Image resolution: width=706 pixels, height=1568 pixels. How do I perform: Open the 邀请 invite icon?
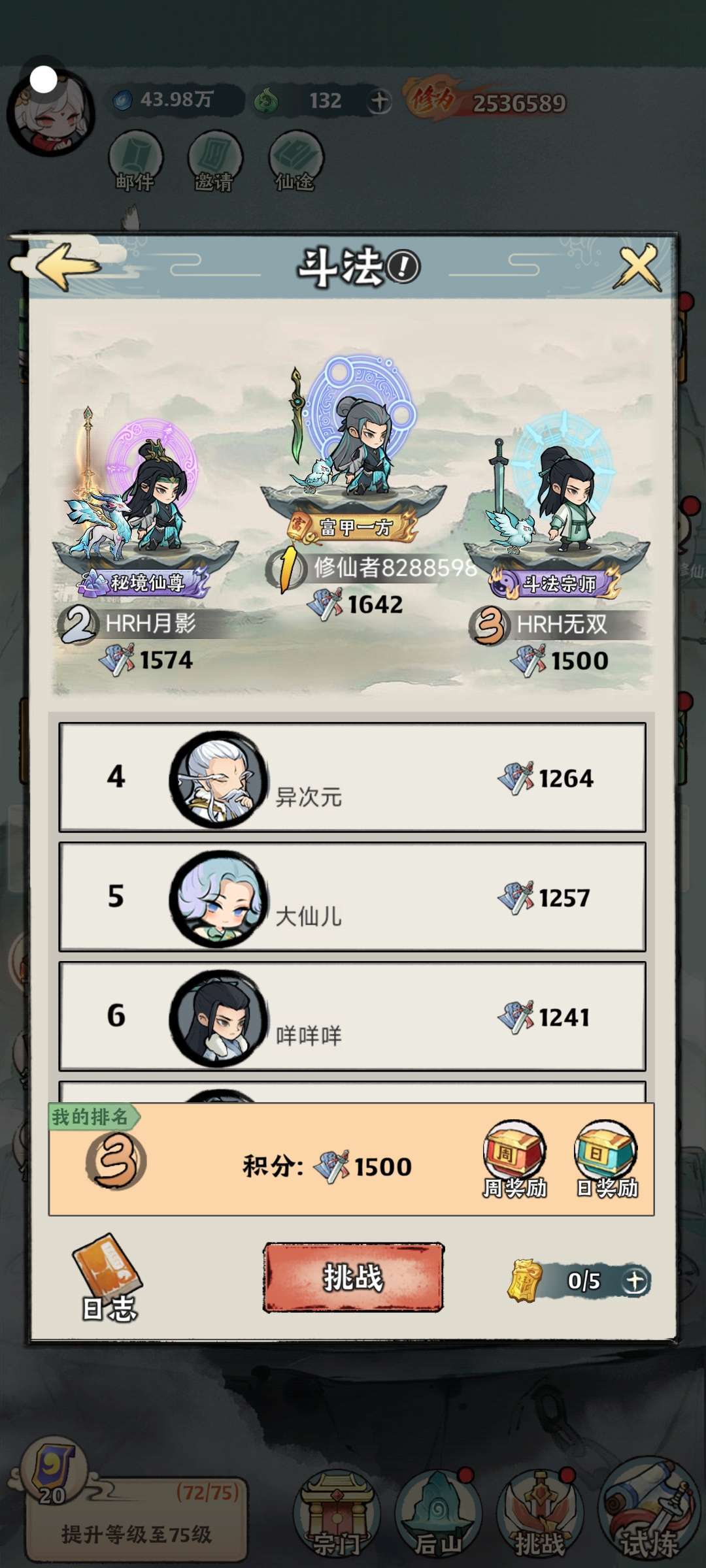click(214, 161)
